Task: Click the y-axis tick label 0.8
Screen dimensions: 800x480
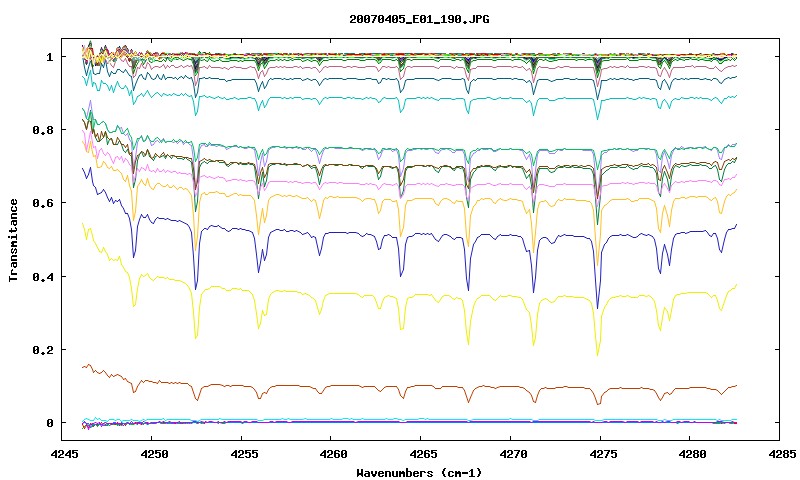Action: (43, 130)
